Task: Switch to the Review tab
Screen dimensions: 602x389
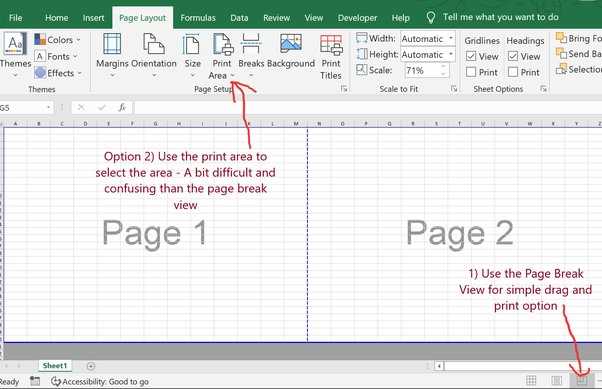Action: click(276, 18)
